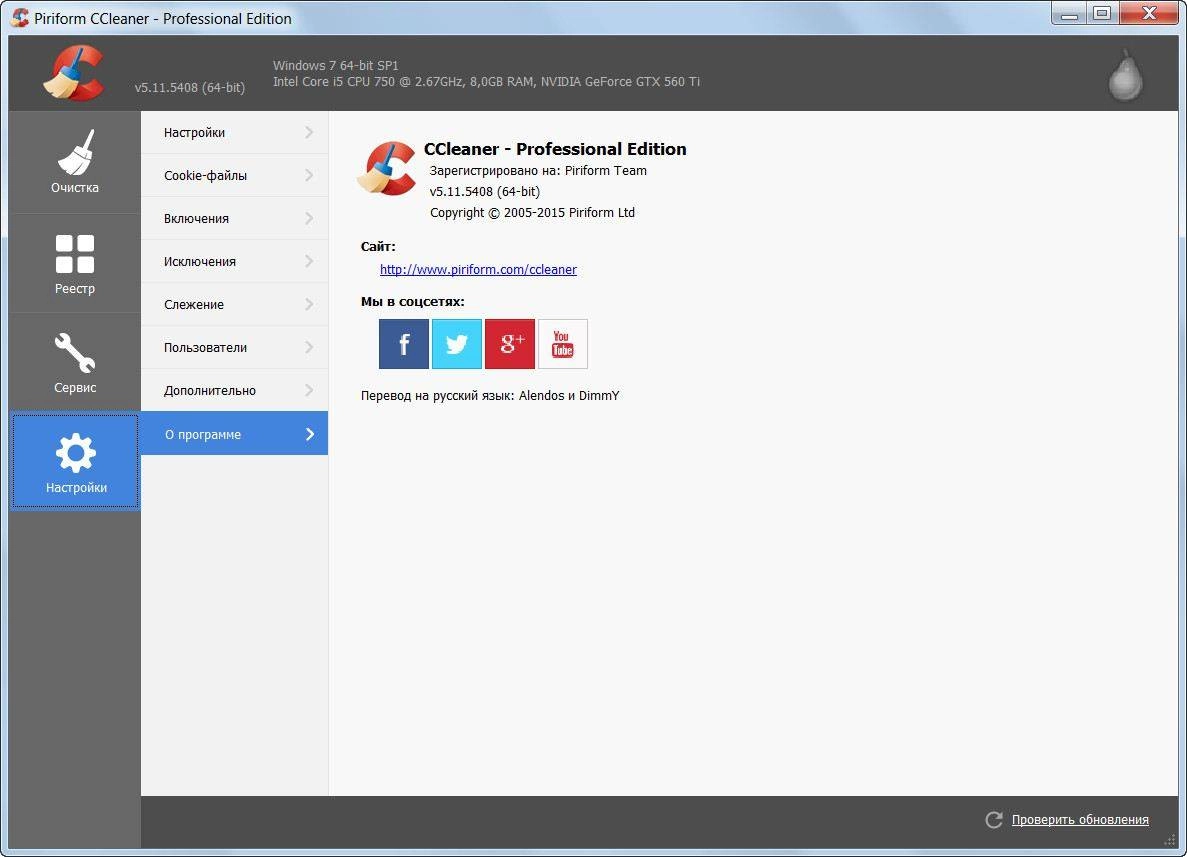Screen dimensions: 1187x857
Task: Open the Cookie-файлы submenu item
Action: click(235, 176)
